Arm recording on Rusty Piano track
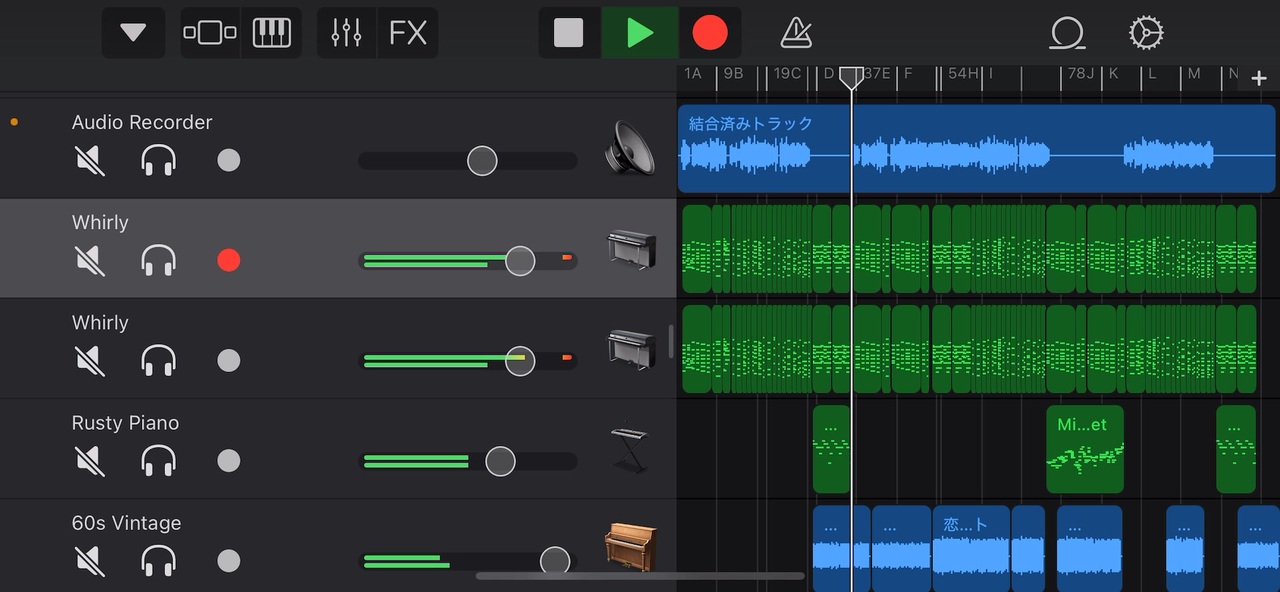 [x=229, y=460]
